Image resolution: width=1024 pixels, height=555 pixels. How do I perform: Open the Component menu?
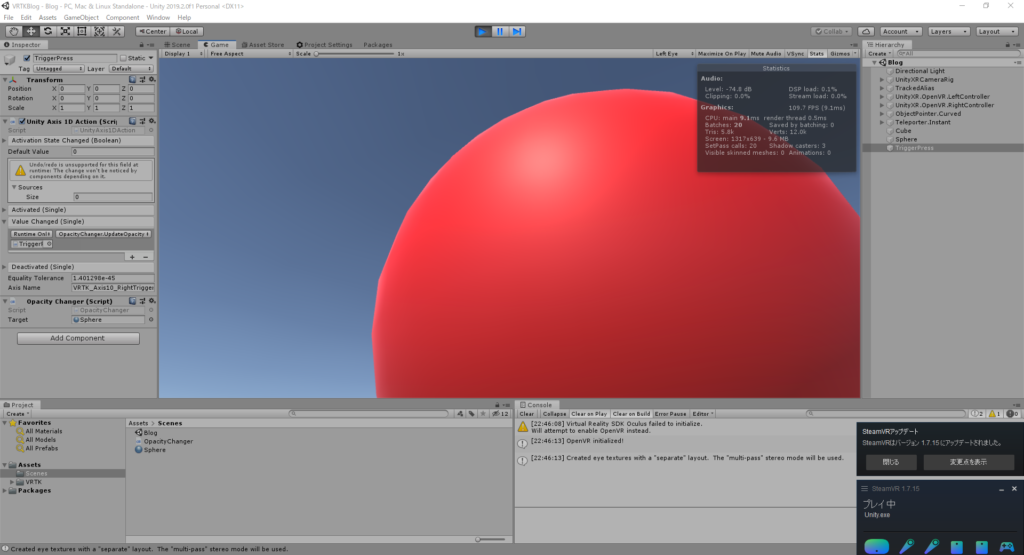click(x=122, y=18)
